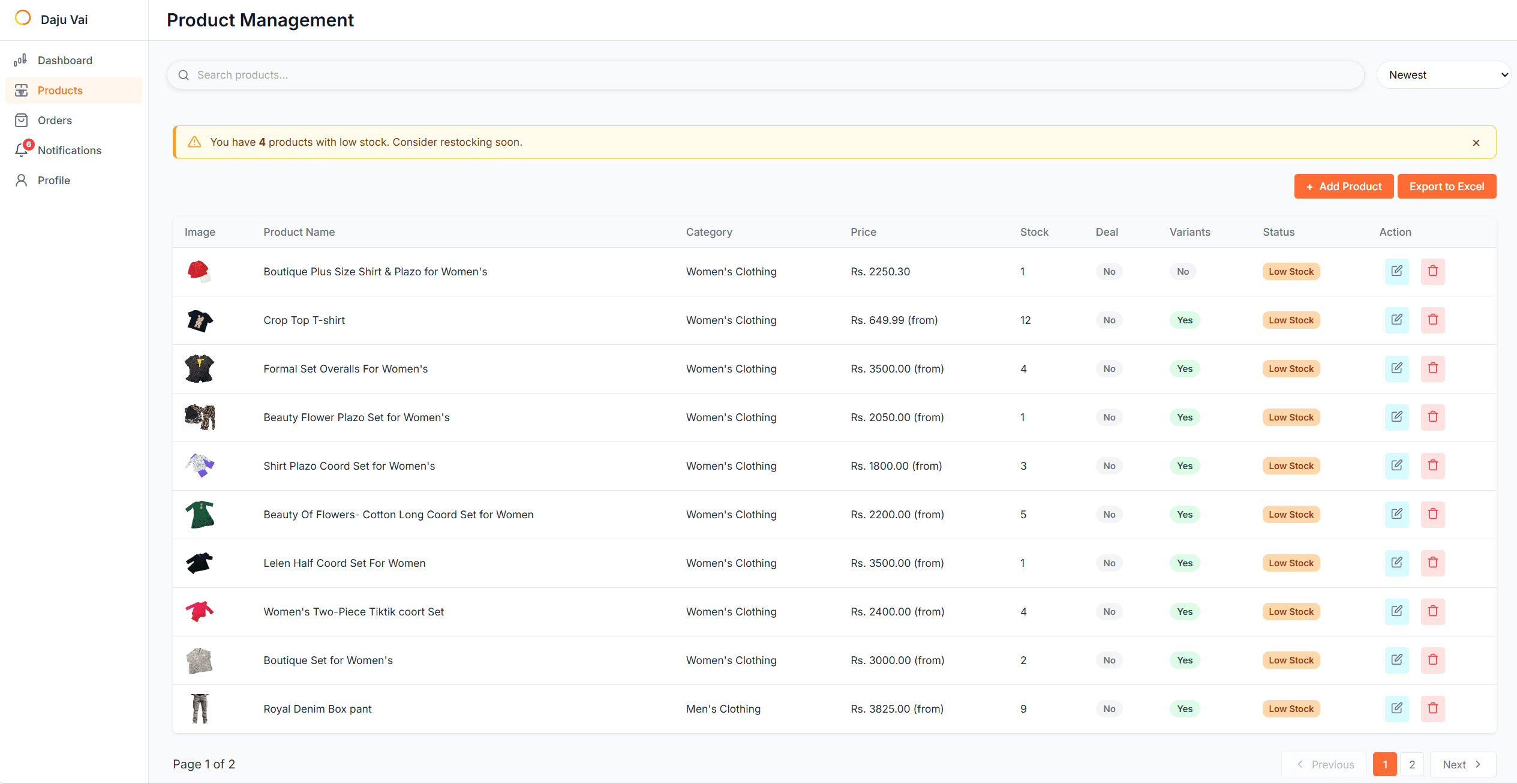Click the search magnifier icon
Screen dimensions: 1517x784
tap(184, 75)
